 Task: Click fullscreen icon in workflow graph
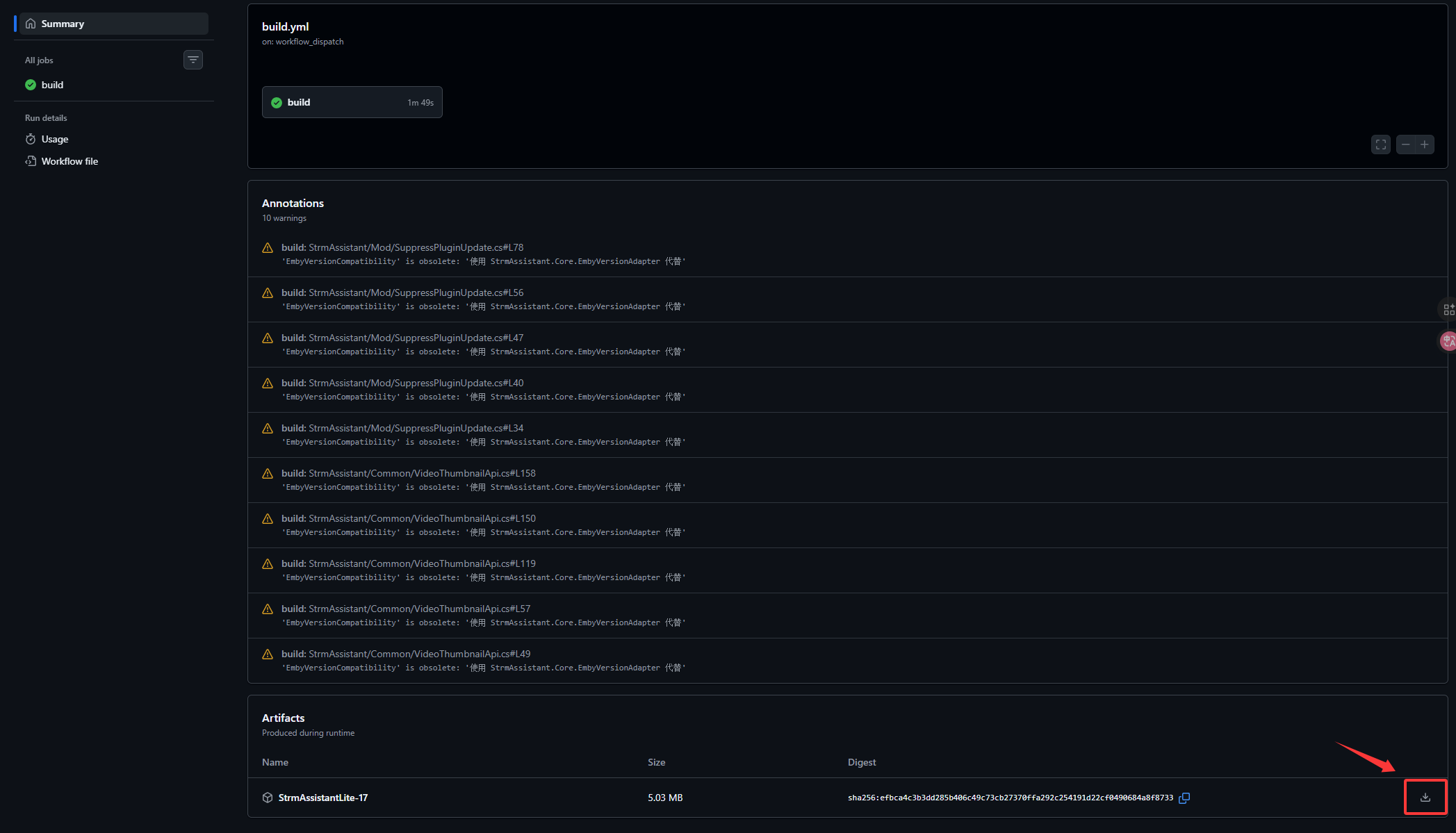tap(1380, 145)
